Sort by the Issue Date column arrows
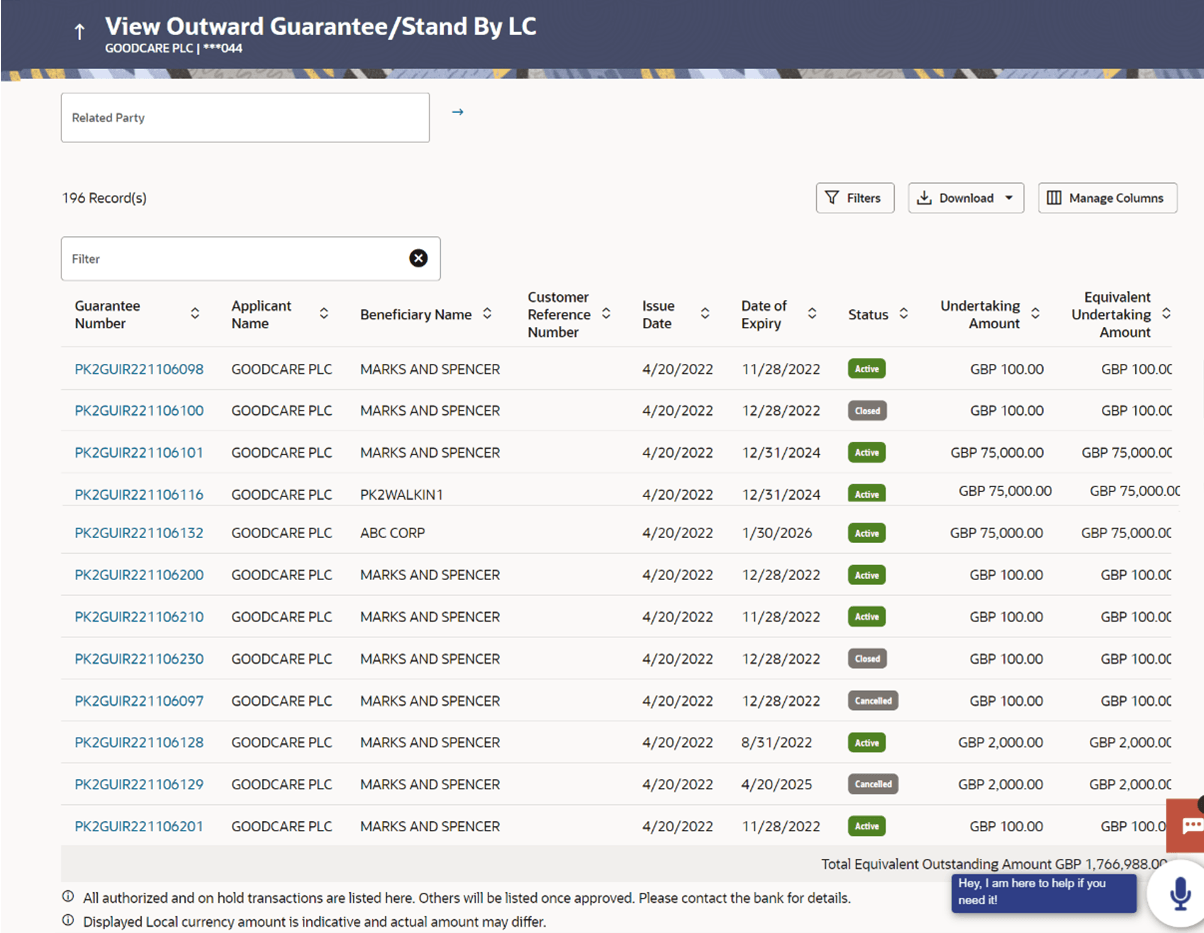This screenshot has height=933, width=1204. coord(705,314)
